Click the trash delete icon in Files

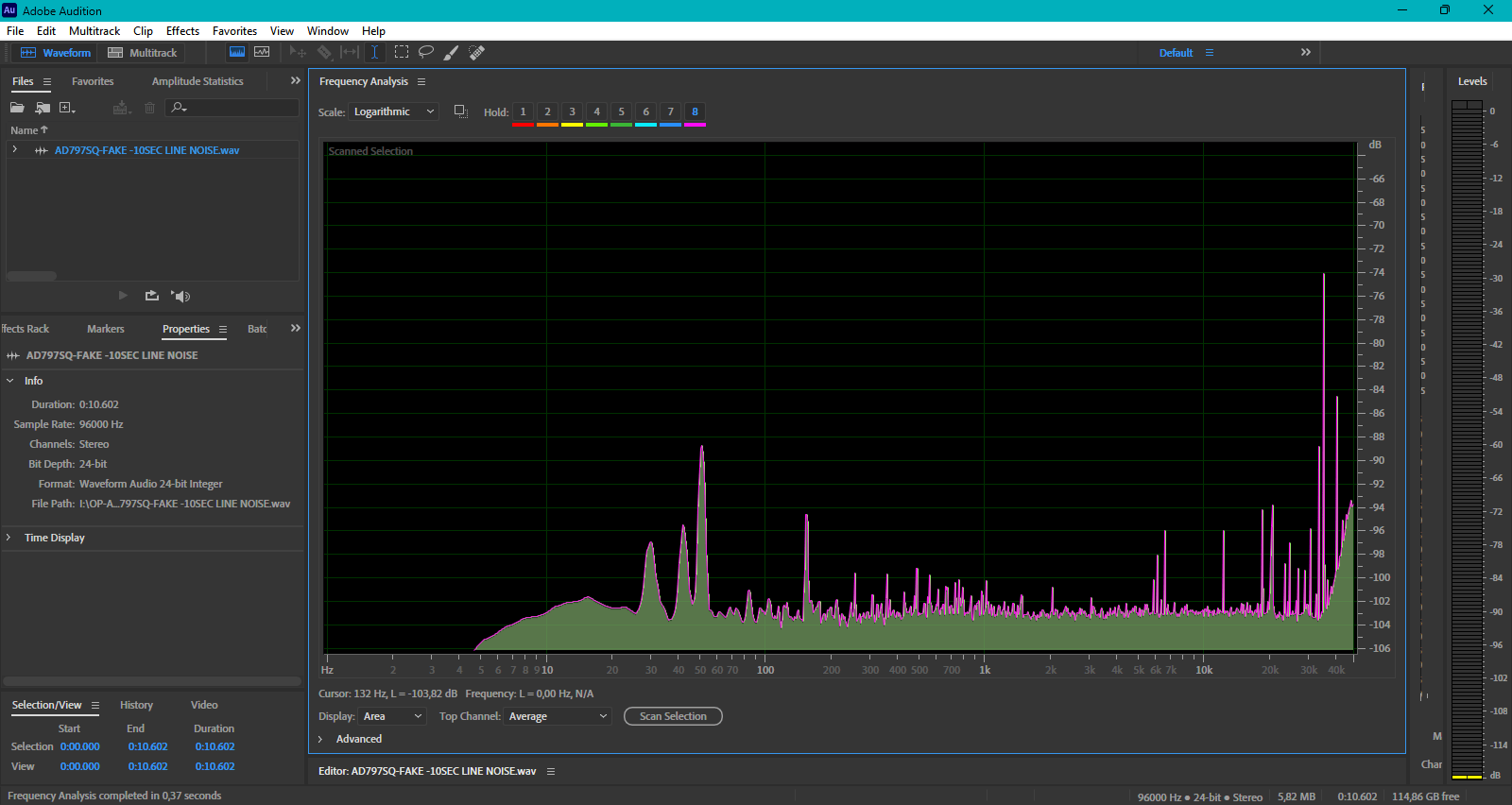[x=149, y=108]
